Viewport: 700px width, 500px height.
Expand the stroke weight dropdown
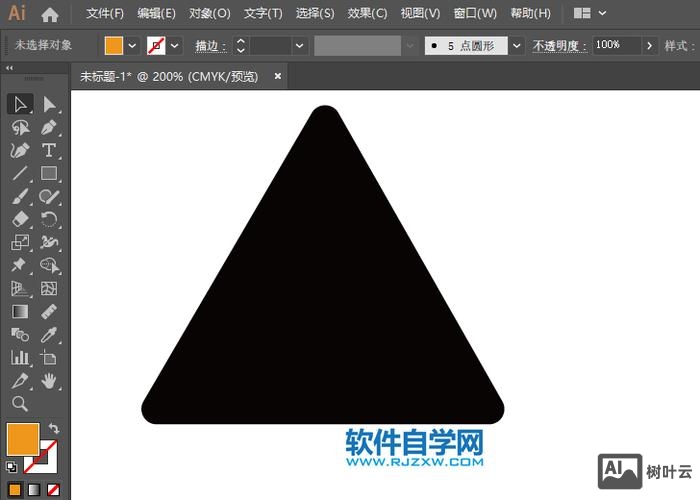pyautogui.click(x=300, y=46)
